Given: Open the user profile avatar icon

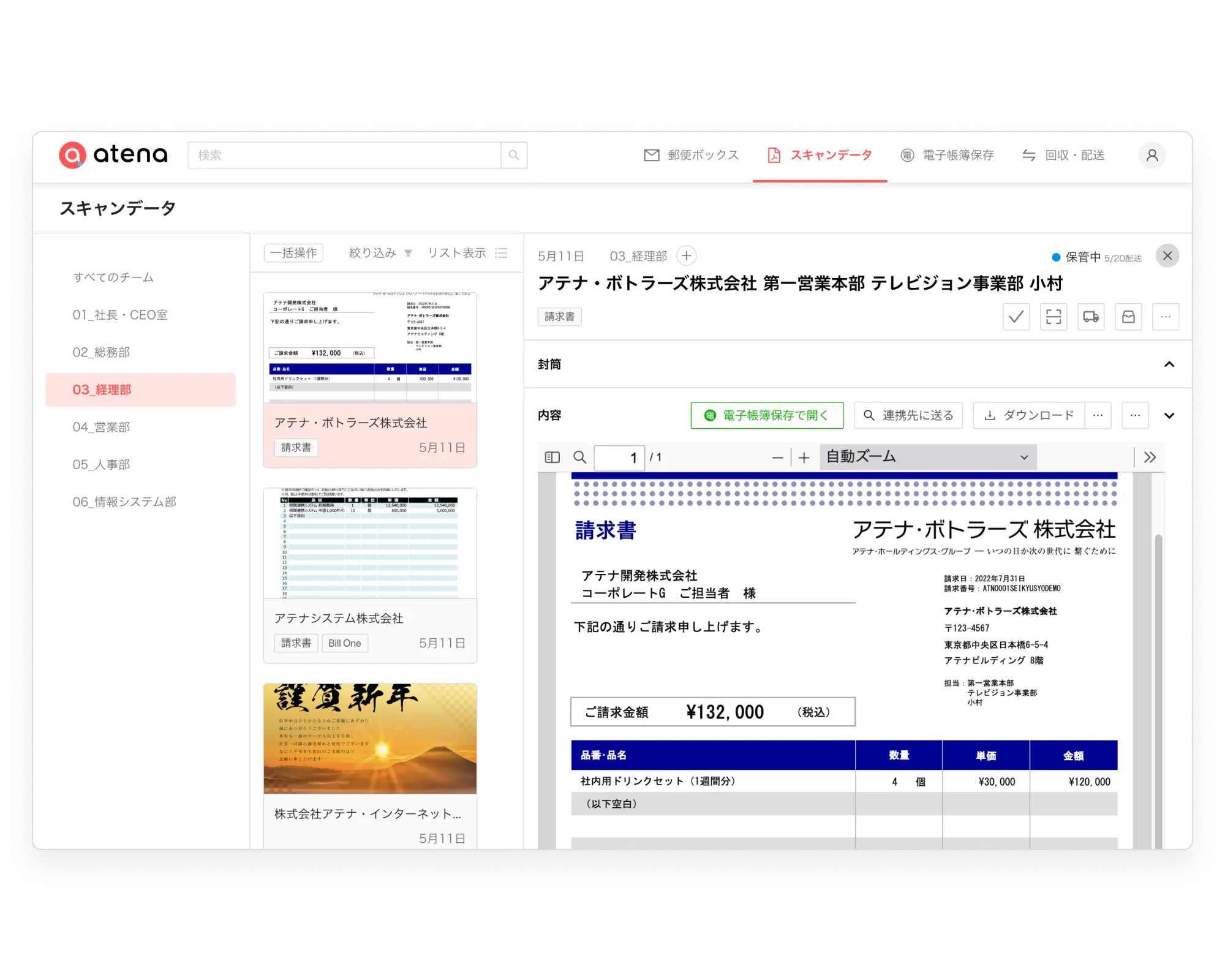Looking at the screenshot, I should pos(1151,156).
